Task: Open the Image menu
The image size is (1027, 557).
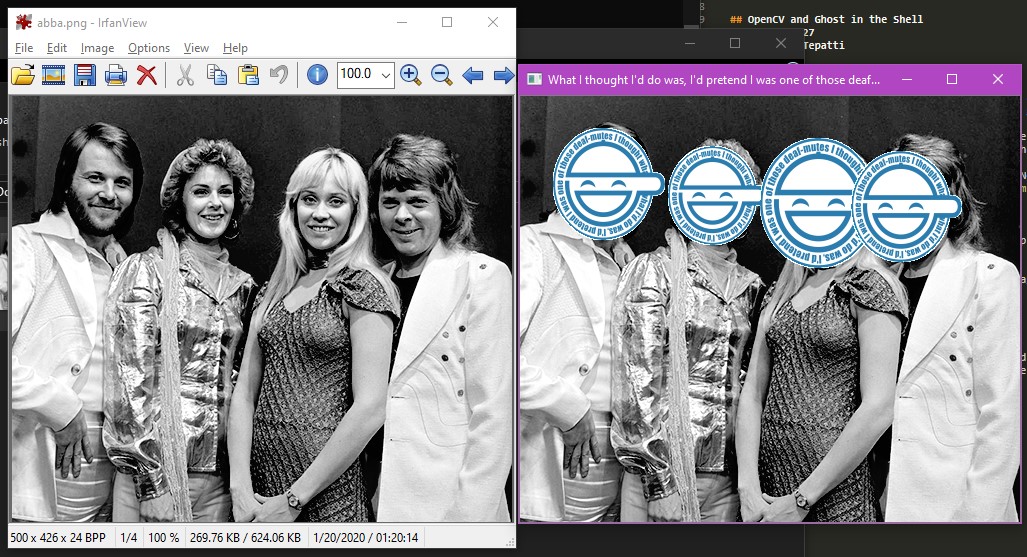Action: point(97,48)
